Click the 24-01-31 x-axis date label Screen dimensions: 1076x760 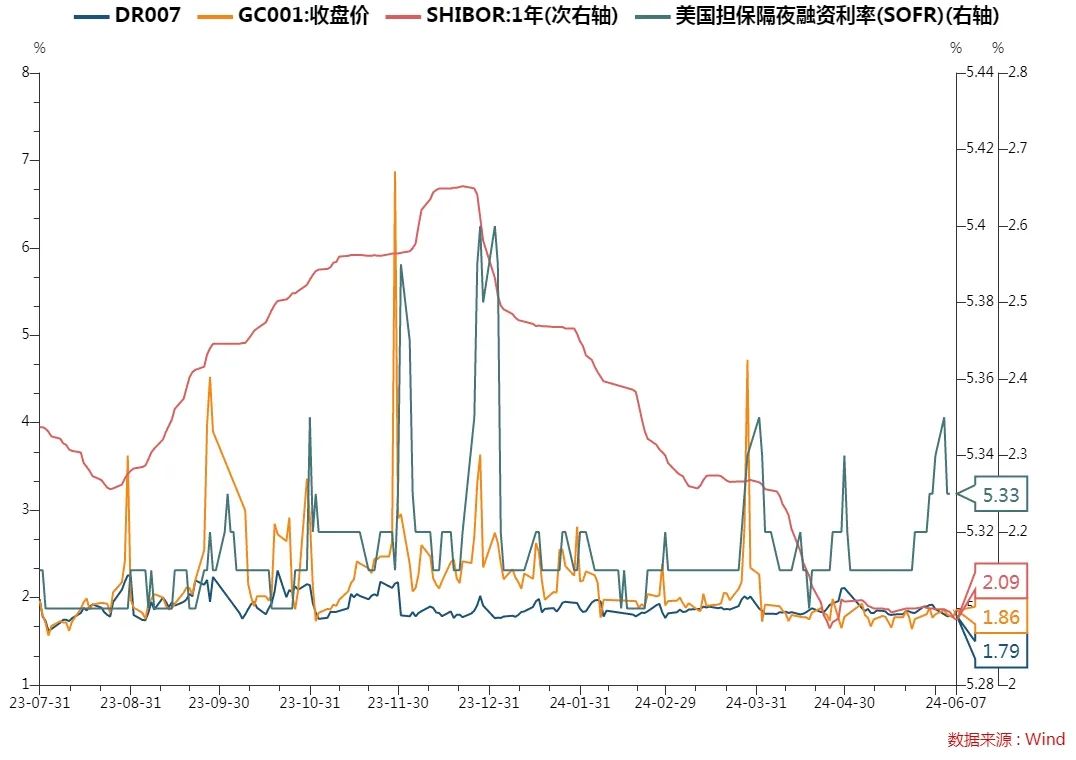click(580, 702)
